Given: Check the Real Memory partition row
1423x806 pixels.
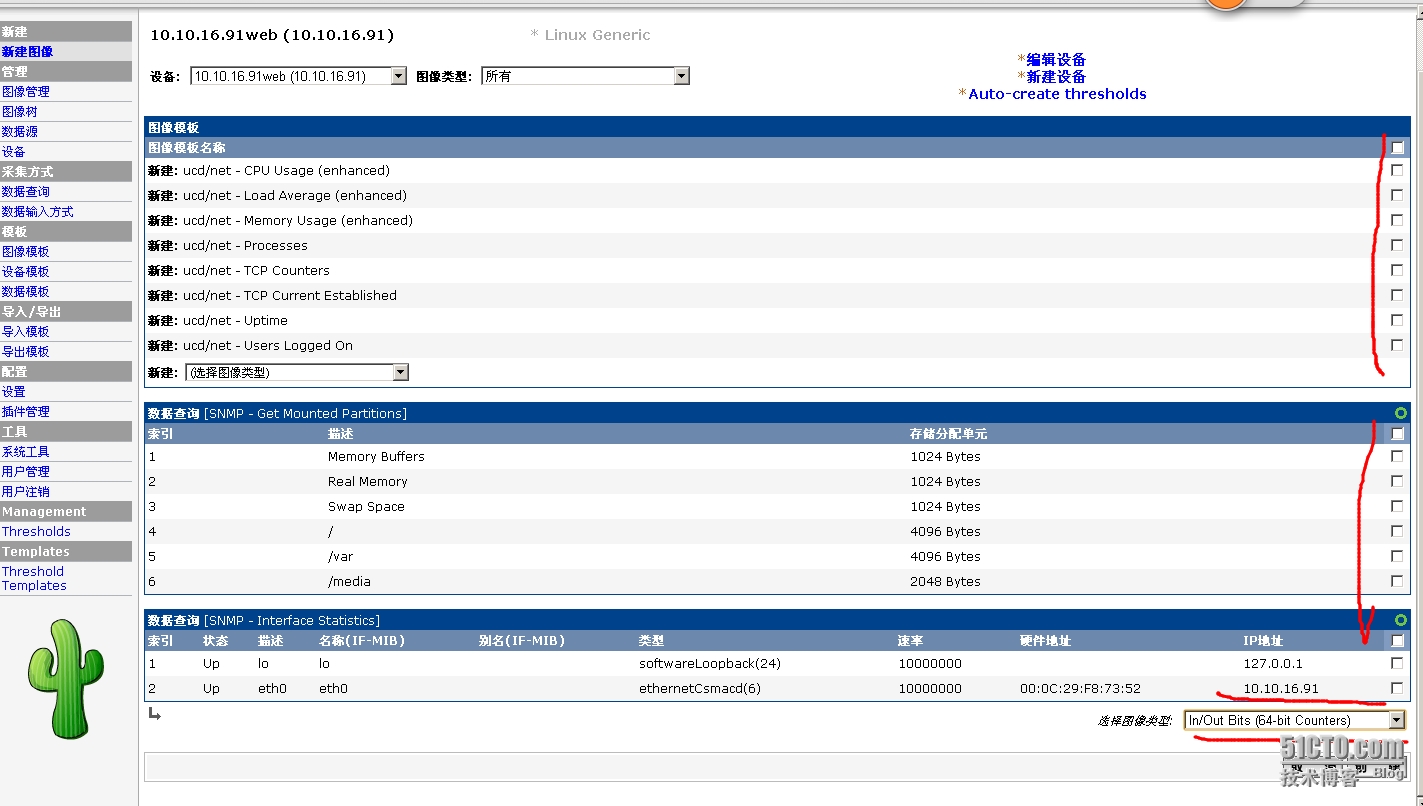Looking at the screenshot, I should pyautogui.click(x=1397, y=481).
